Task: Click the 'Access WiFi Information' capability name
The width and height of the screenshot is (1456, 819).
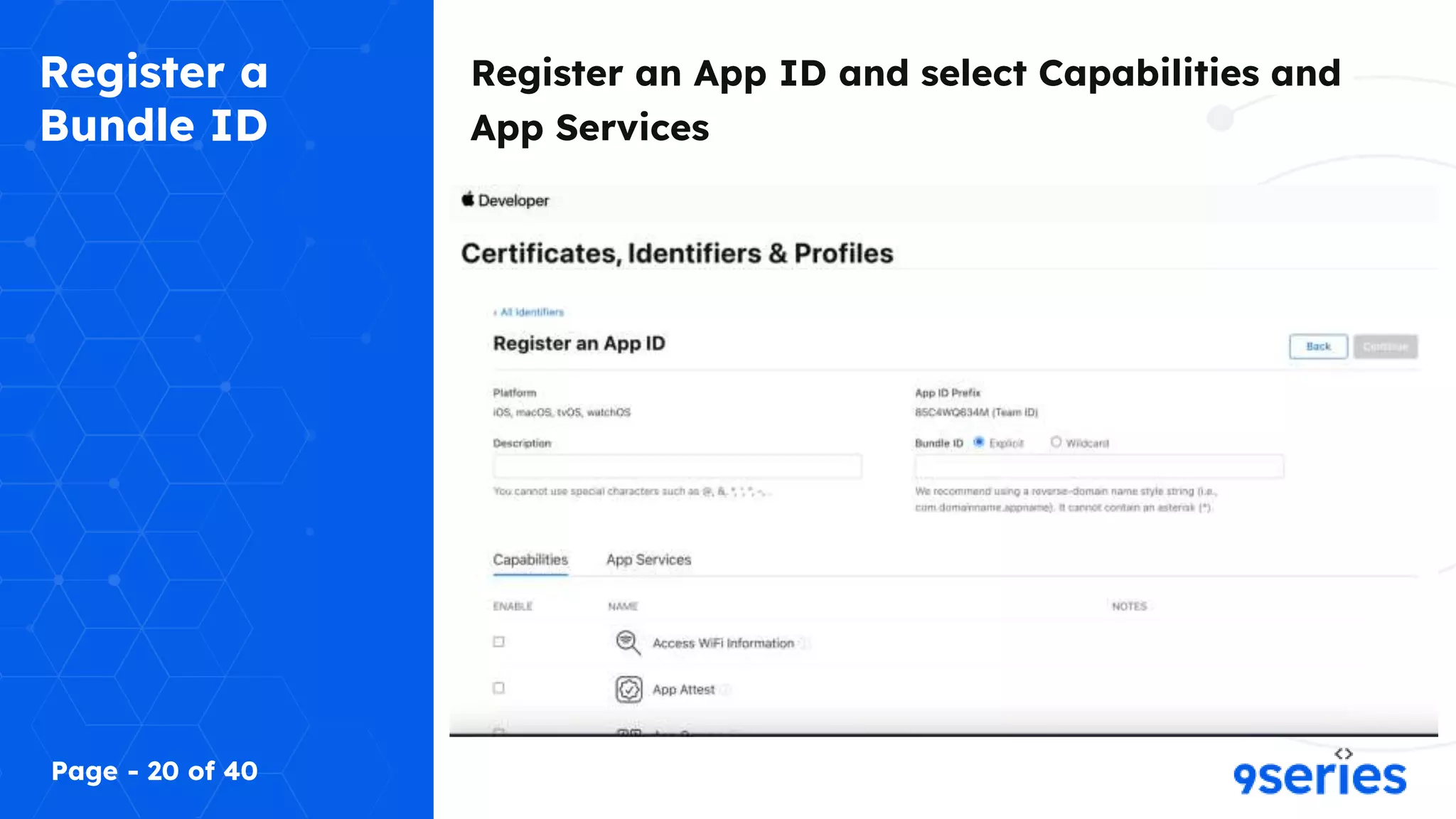Action: 723,643
